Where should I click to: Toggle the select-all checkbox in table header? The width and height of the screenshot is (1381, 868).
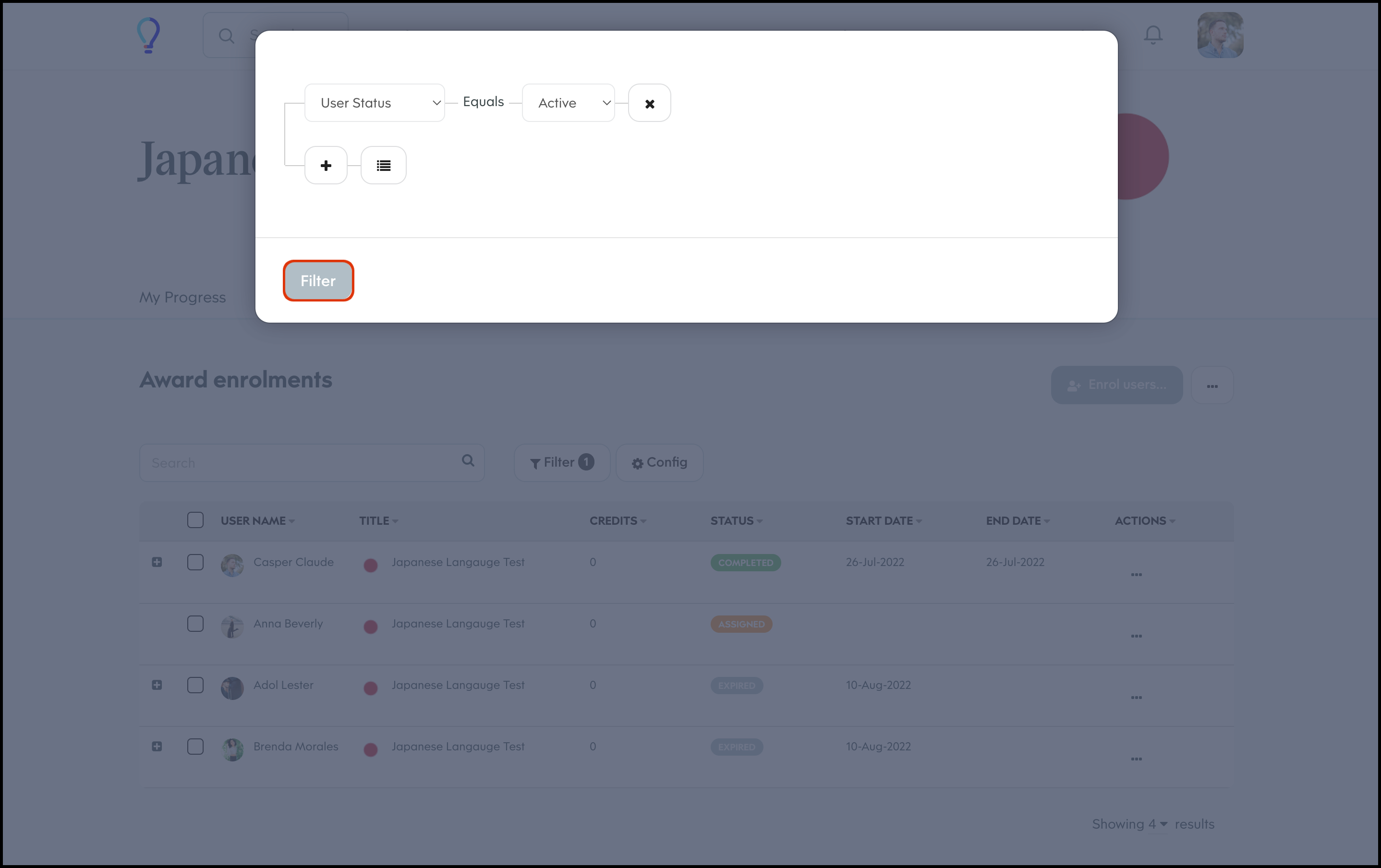click(195, 520)
